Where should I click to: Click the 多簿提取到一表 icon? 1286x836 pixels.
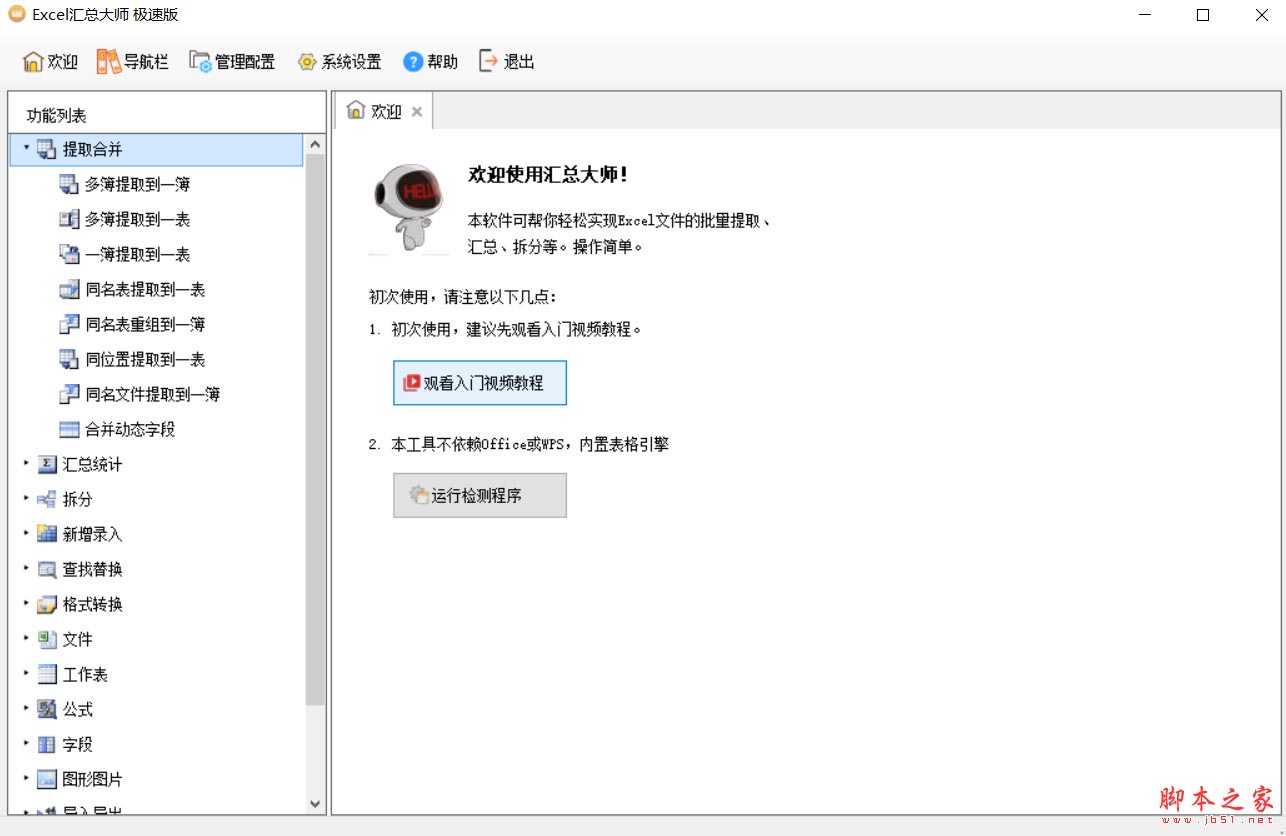click(x=69, y=219)
